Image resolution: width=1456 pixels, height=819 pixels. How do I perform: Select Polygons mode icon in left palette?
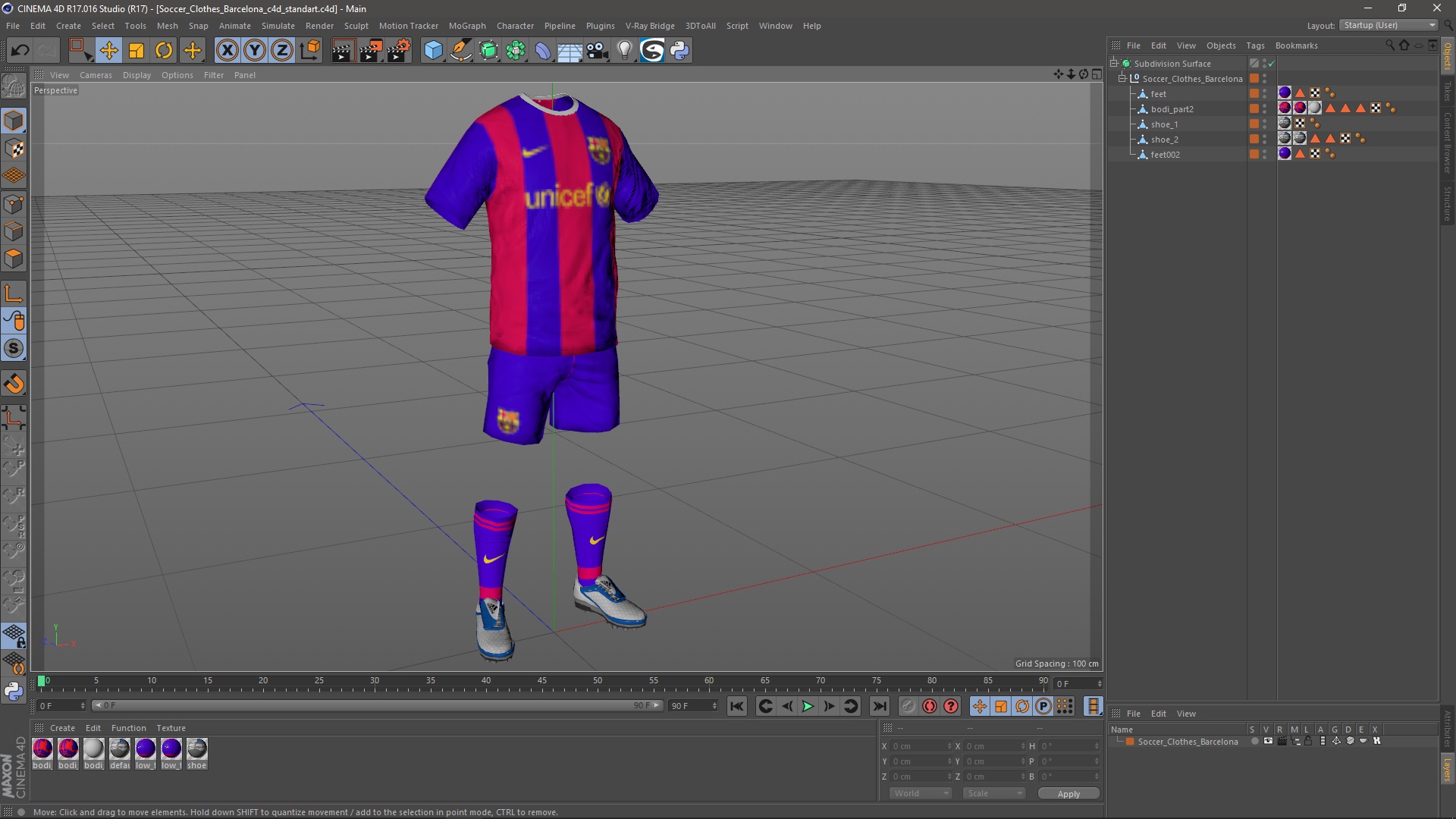pyautogui.click(x=14, y=259)
